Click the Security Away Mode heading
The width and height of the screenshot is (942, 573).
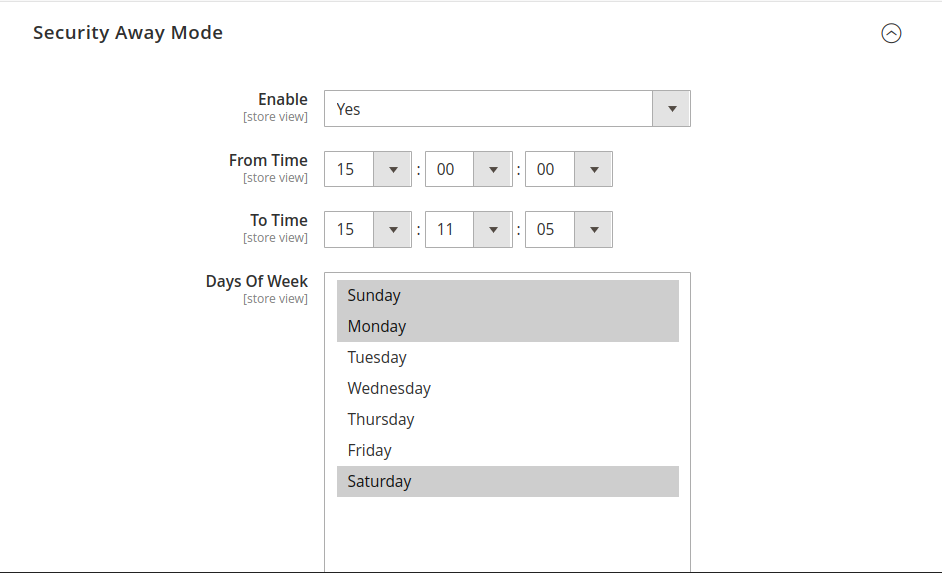click(128, 32)
